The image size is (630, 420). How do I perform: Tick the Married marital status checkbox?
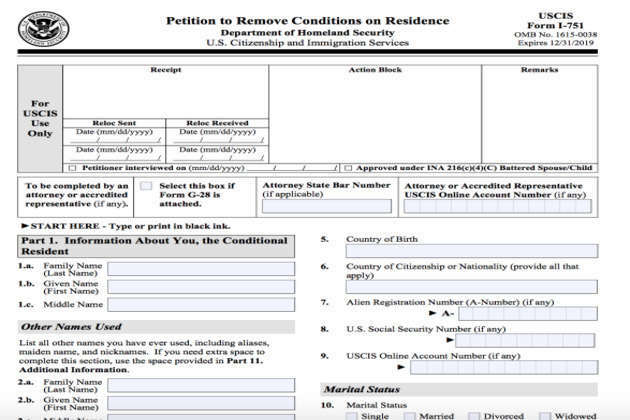pos(409,416)
